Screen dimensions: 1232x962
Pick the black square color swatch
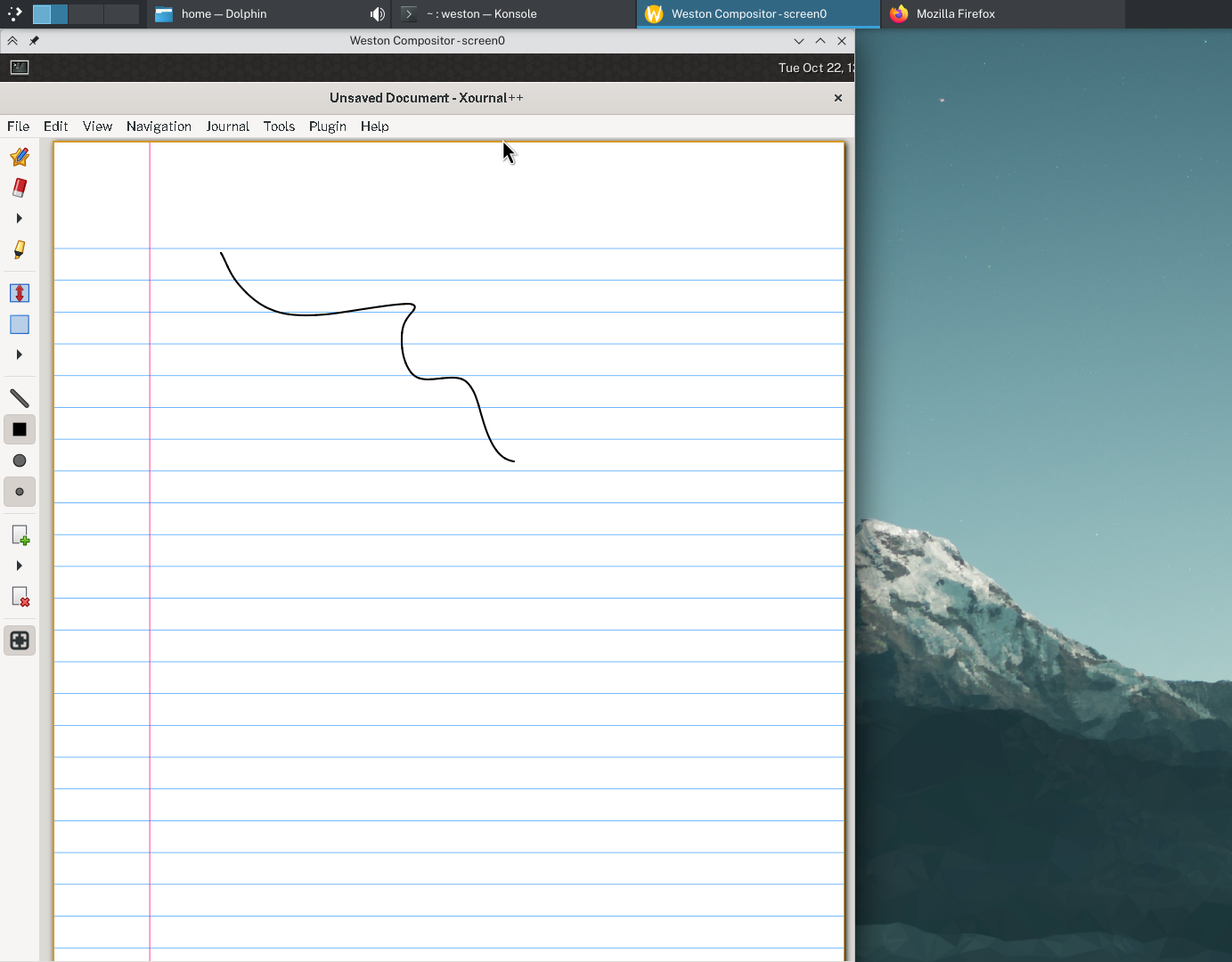[x=20, y=429]
